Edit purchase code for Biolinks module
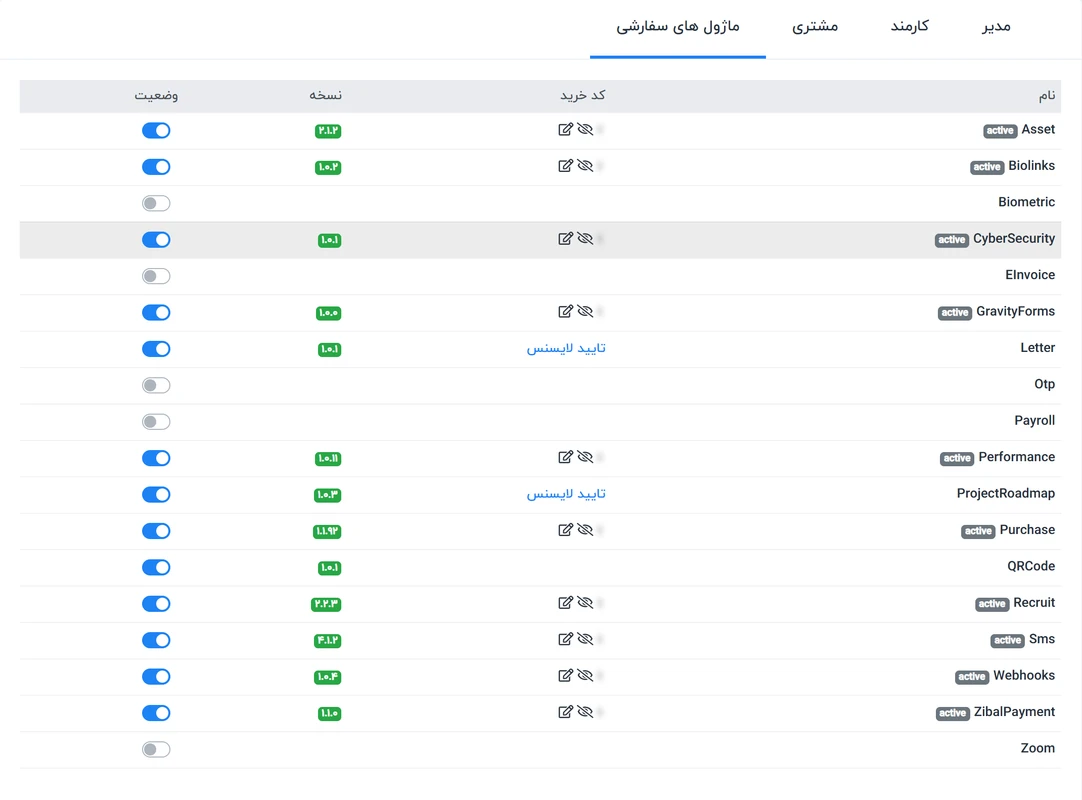1082x800 pixels. (x=565, y=166)
